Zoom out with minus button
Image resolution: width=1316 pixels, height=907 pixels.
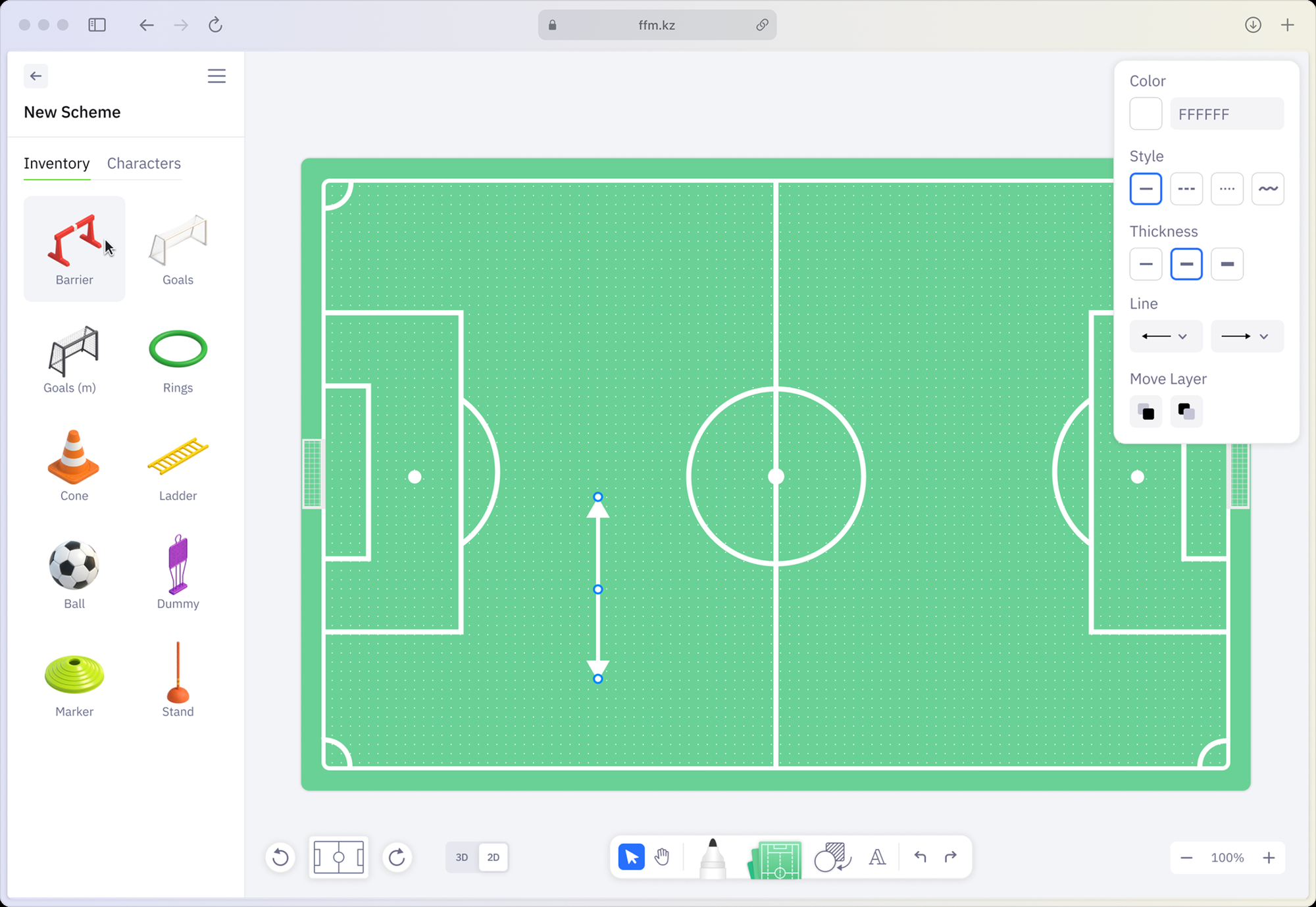coord(1186,858)
